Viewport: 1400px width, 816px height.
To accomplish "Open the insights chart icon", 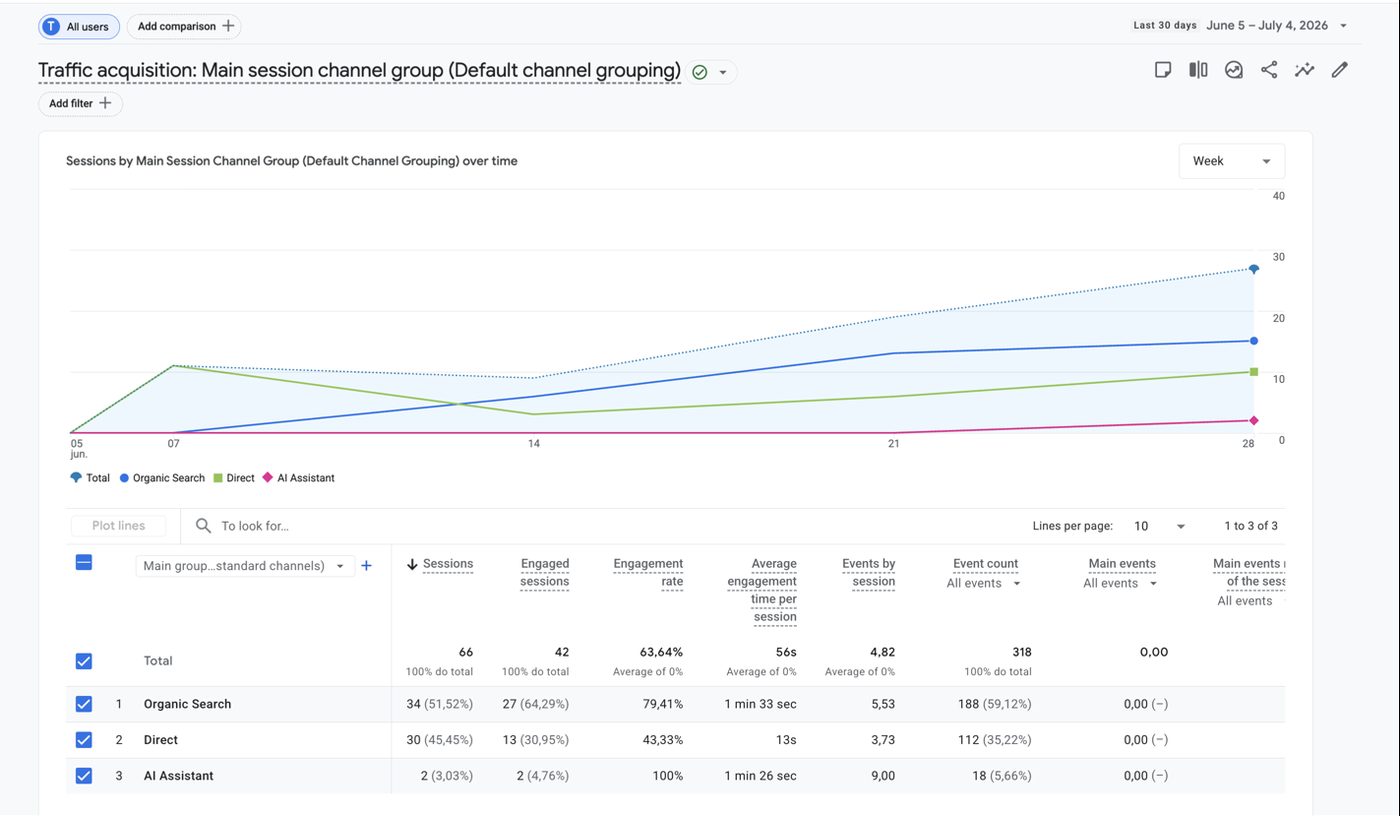I will point(1234,70).
